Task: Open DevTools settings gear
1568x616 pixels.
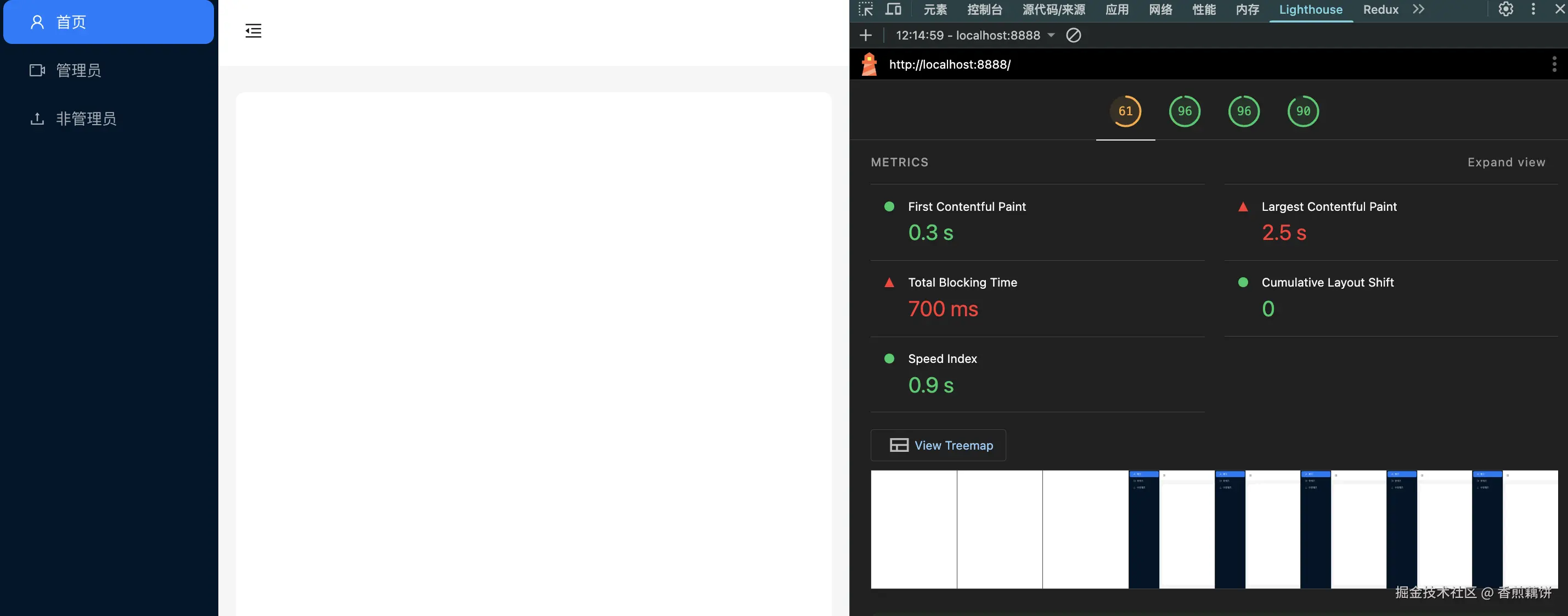Action: (x=1505, y=9)
